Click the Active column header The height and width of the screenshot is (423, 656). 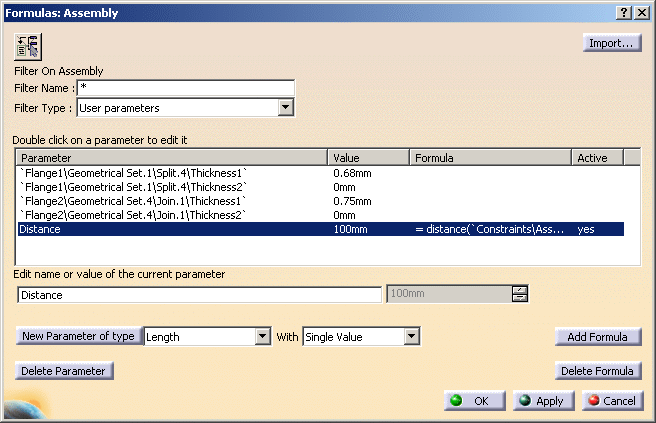(x=597, y=158)
